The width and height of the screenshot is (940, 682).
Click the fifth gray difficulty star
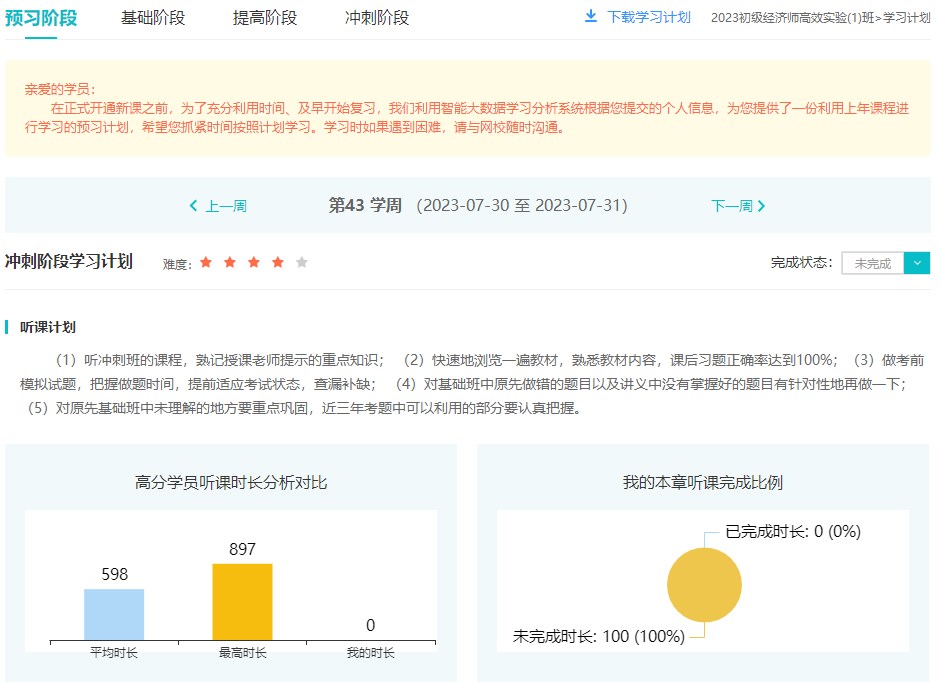302,263
